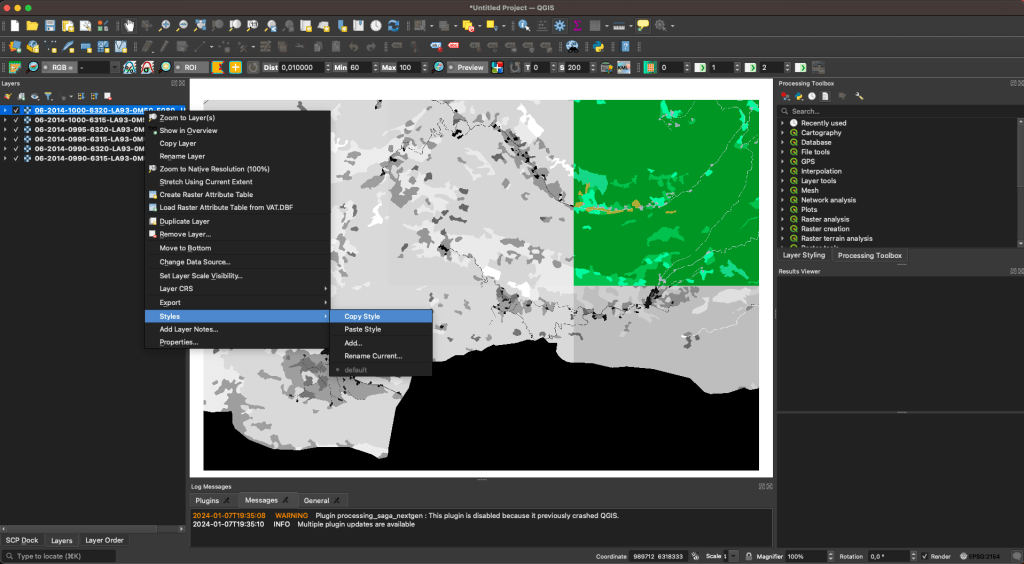Click the Refresh map icon
Viewport: 1024px width, 564px height.
pos(393,25)
